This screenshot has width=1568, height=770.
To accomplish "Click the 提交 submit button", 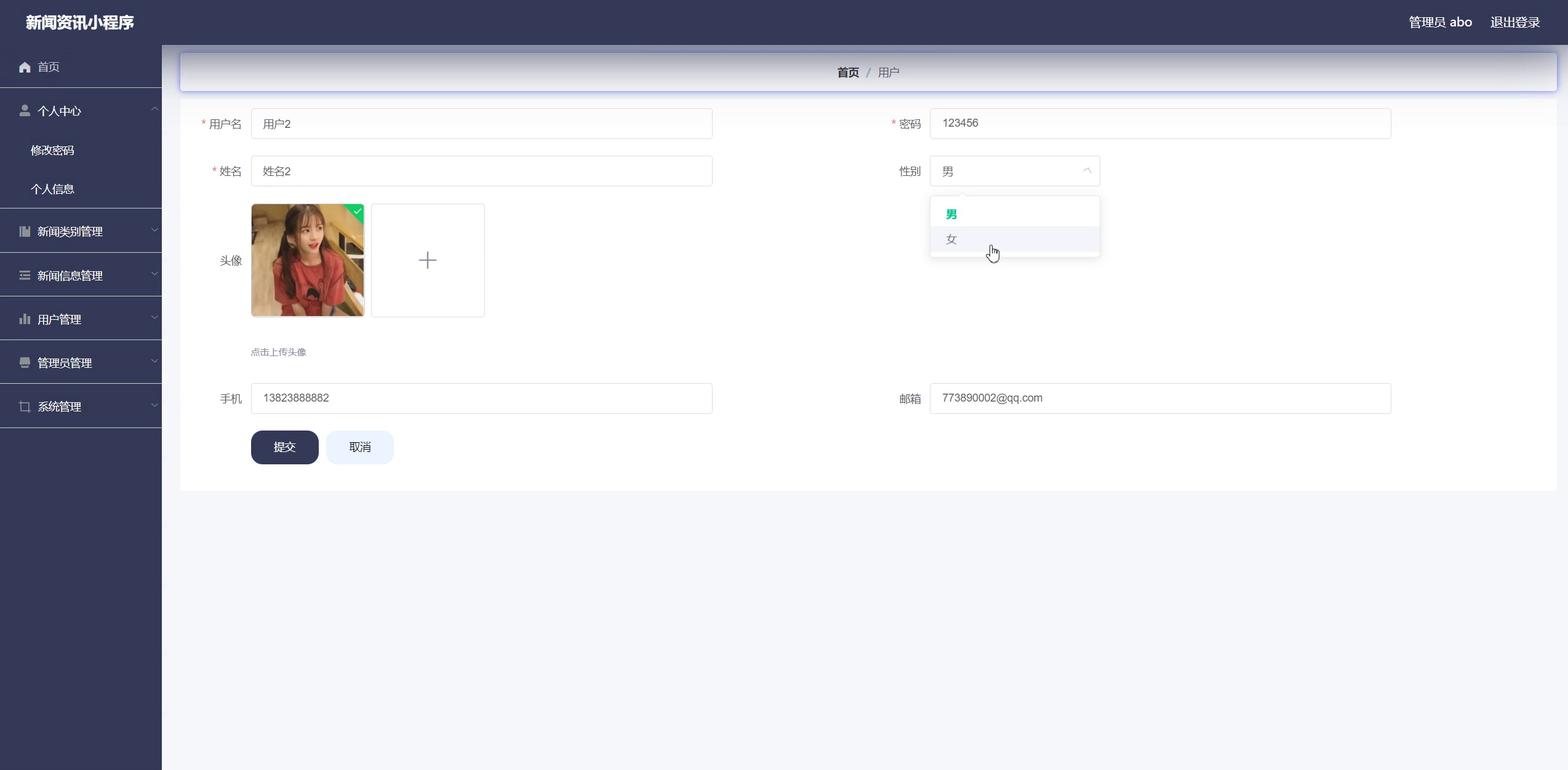I will coord(285,447).
